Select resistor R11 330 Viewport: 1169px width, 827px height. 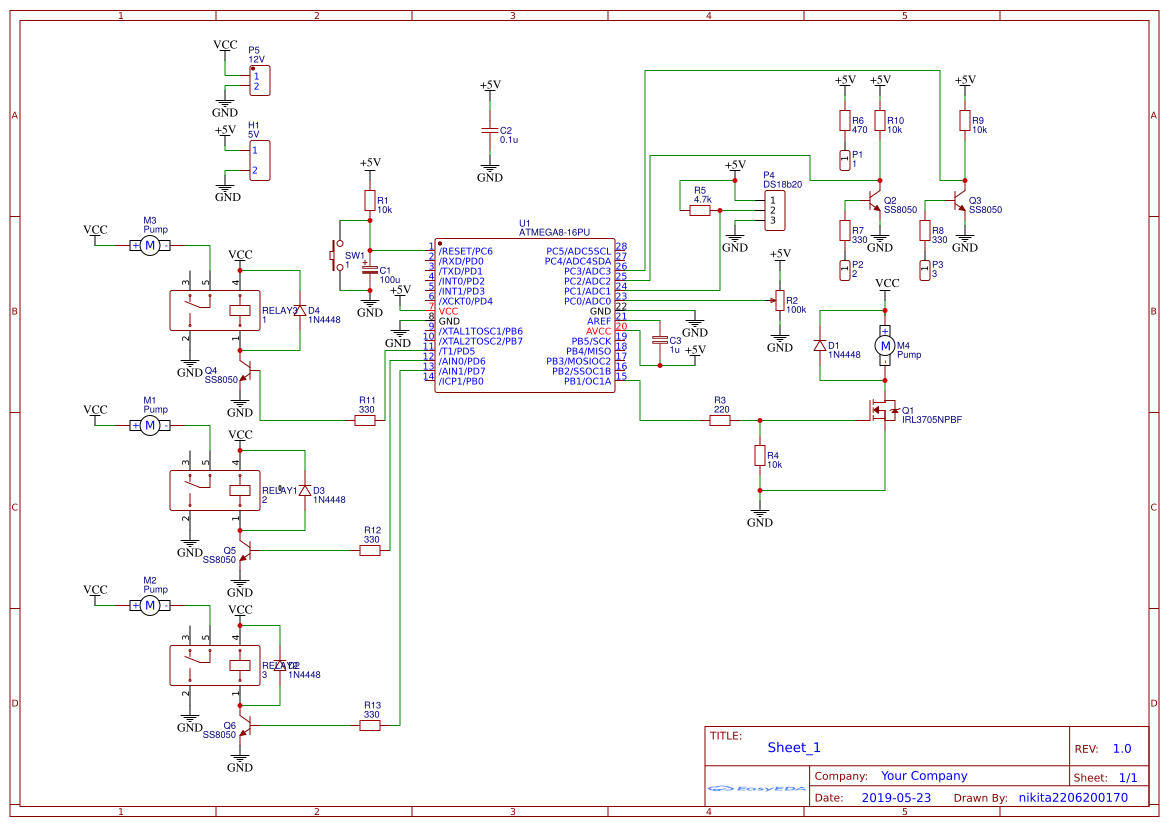[x=365, y=421]
